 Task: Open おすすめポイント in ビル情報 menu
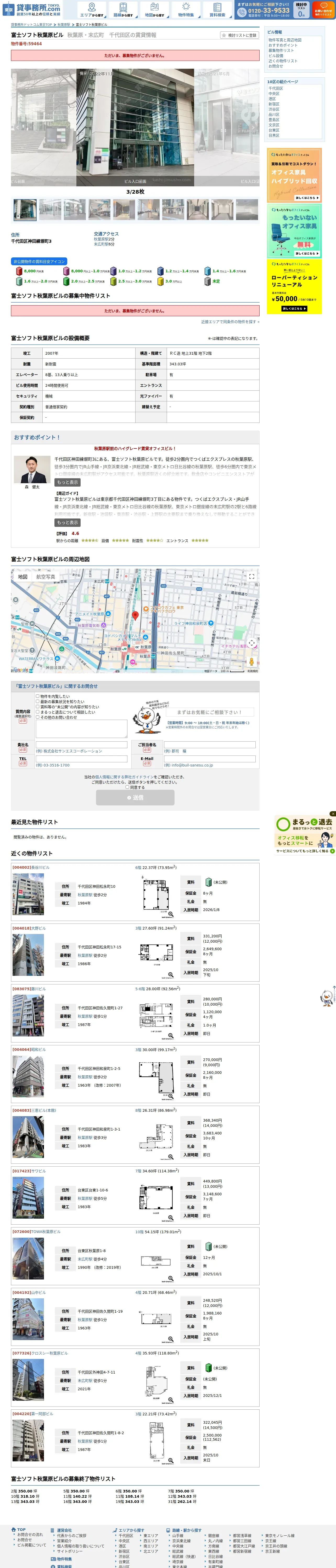click(x=283, y=45)
